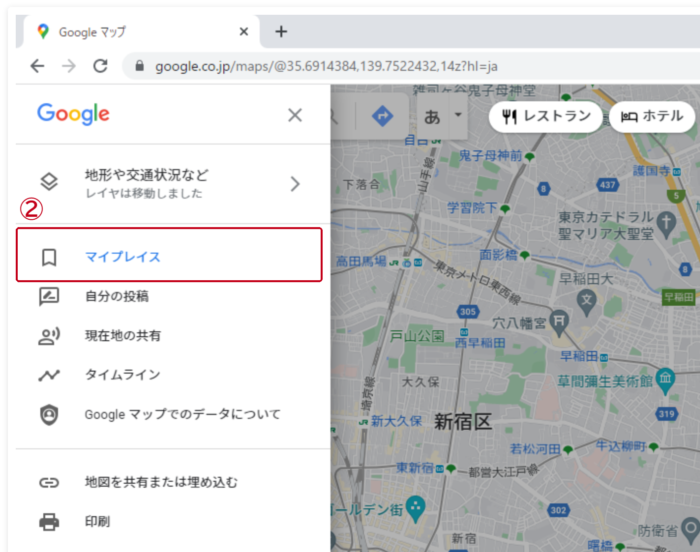Filter map by ホテル

pos(652,117)
